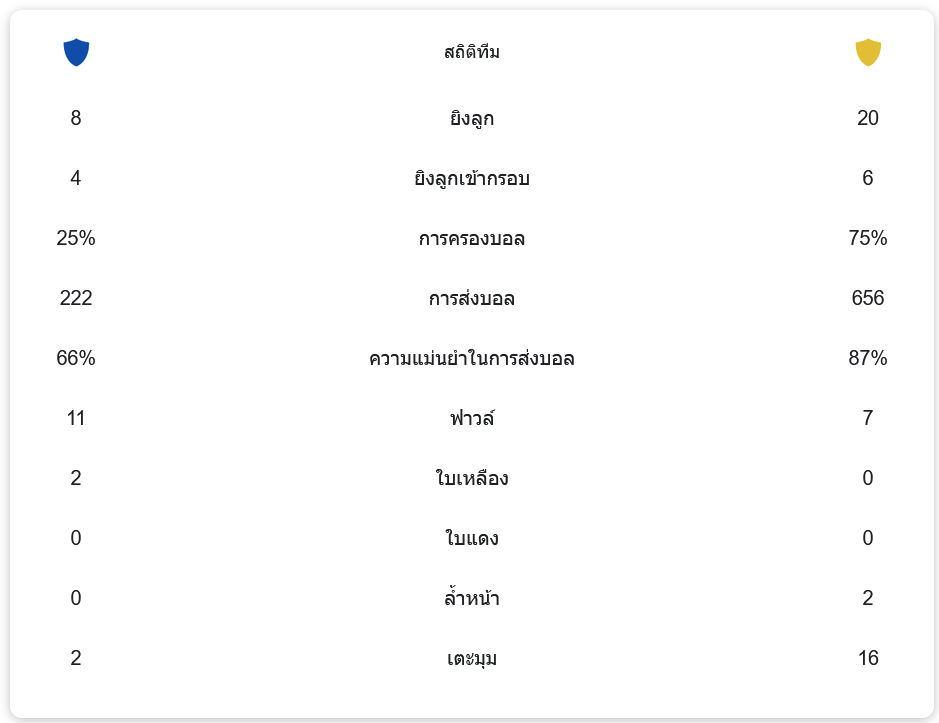The image size is (939, 723).
Task: Select the ล้ำหน้า offsides label
Action: click(472, 599)
